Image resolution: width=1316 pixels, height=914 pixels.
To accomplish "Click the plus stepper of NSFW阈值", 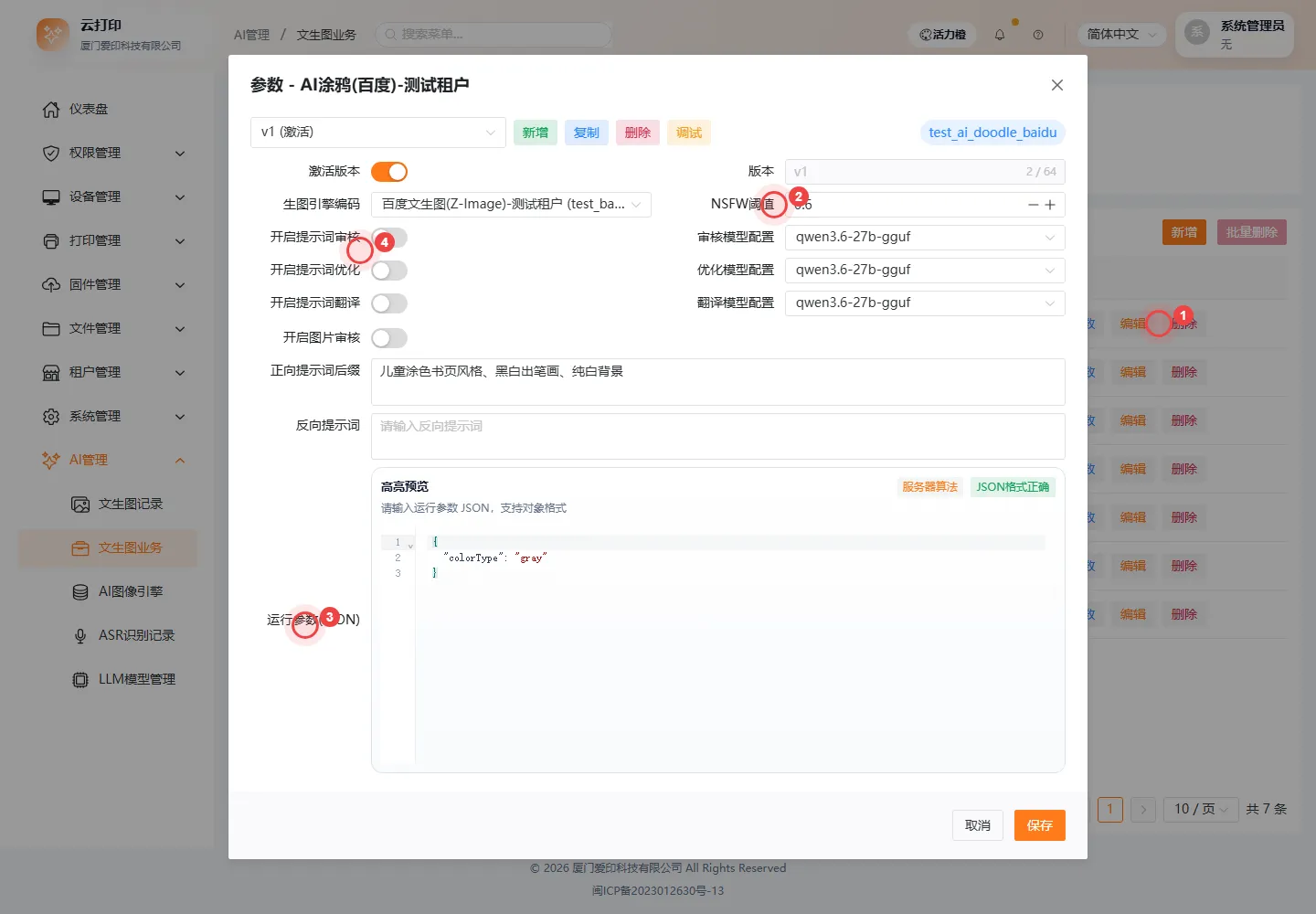I will coord(1050,205).
